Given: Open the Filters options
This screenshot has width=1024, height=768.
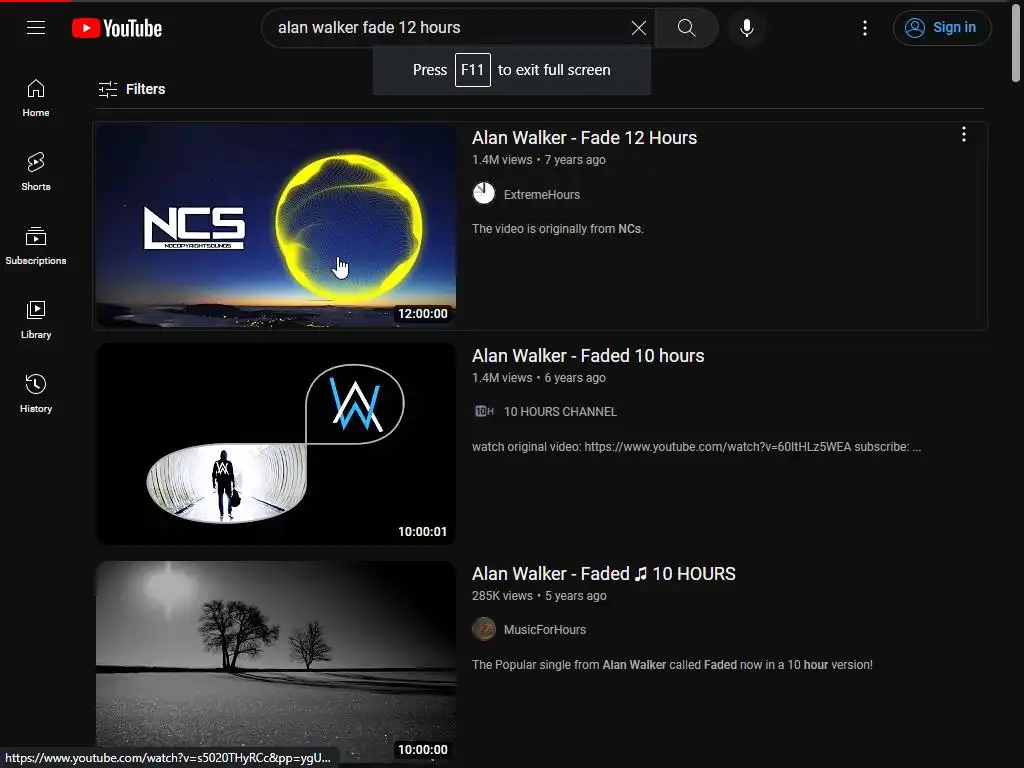Looking at the screenshot, I should point(132,89).
